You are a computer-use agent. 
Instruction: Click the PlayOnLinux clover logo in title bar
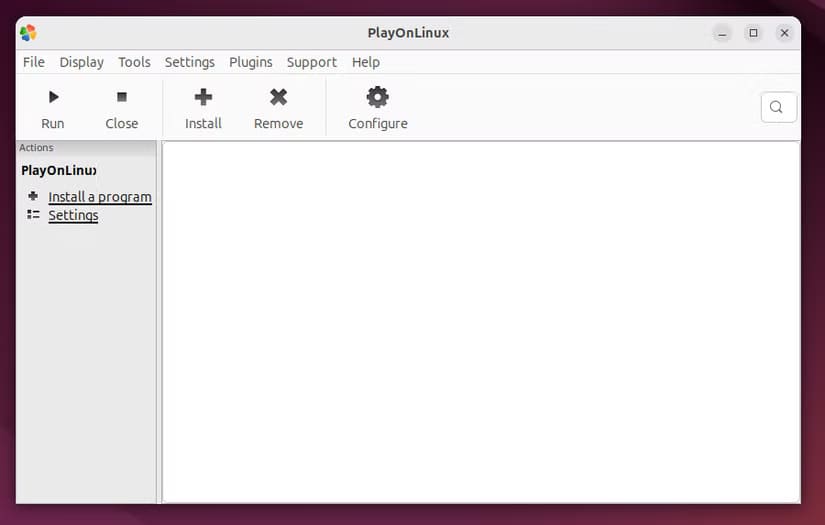click(28, 33)
